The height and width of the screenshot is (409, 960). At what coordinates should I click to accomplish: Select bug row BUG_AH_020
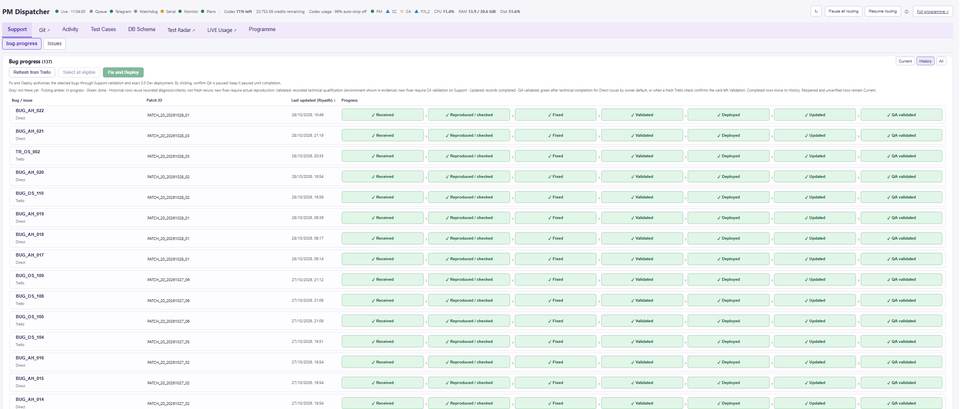[x=479, y=176]
